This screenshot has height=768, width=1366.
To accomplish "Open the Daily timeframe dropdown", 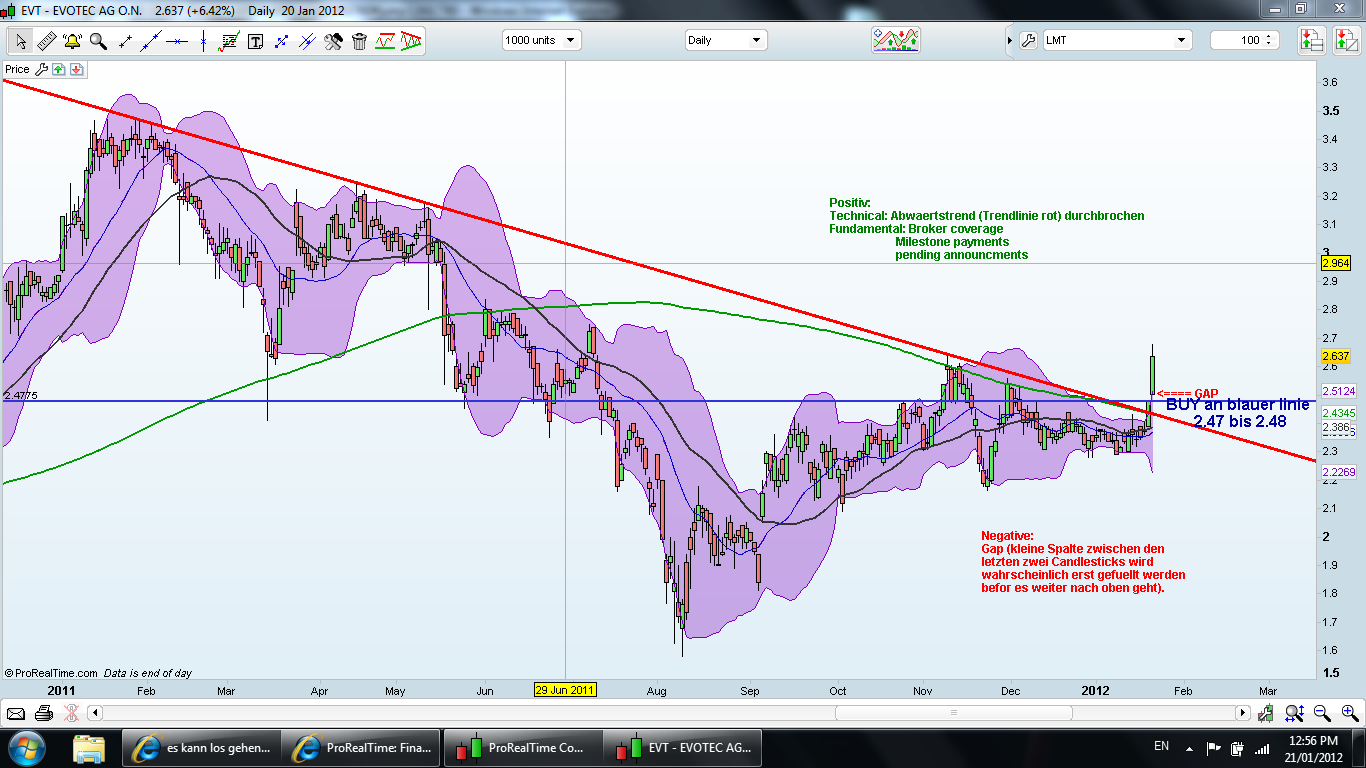I will pos(726,40).
